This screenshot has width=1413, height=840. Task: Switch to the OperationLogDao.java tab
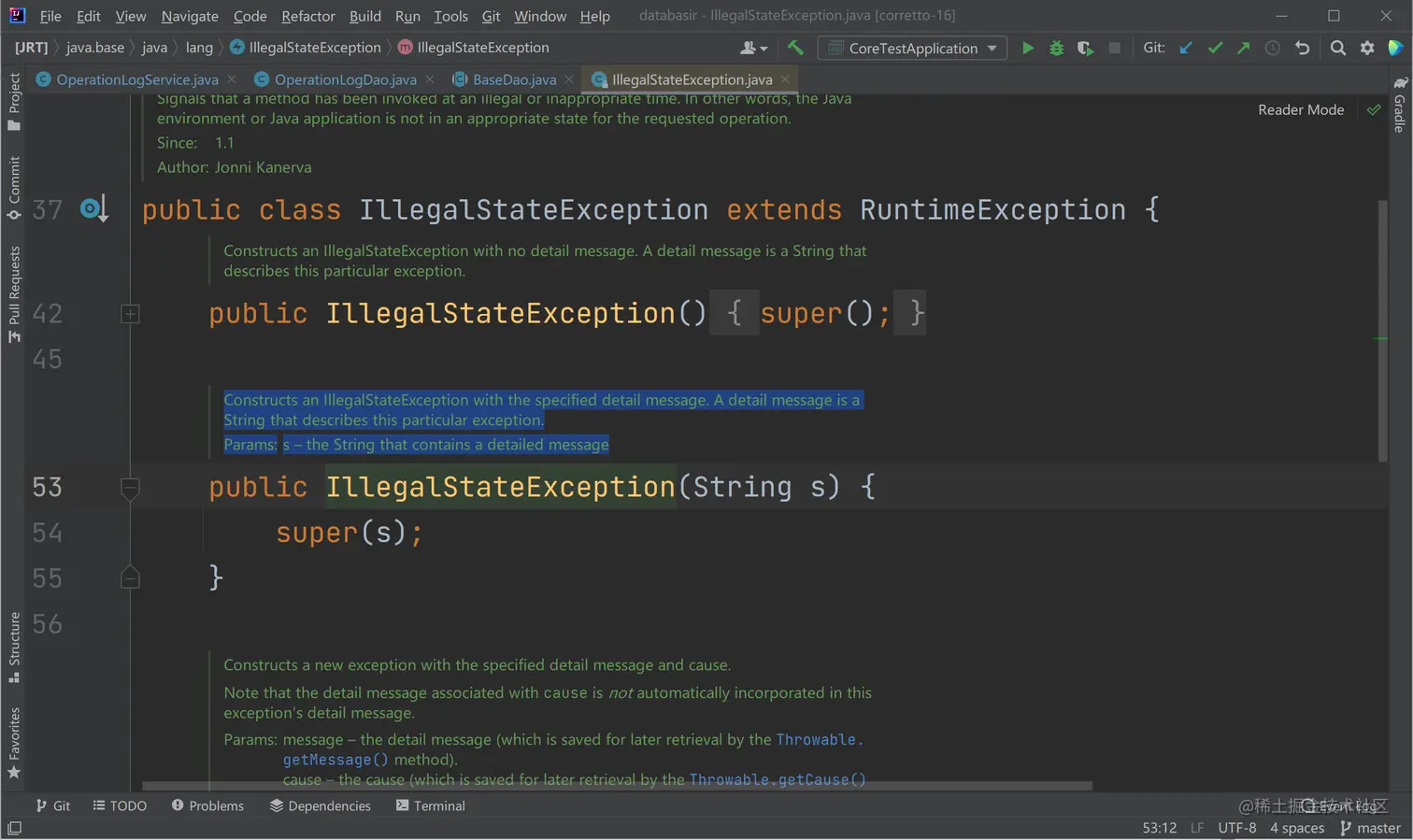click(x=345, y=79)
